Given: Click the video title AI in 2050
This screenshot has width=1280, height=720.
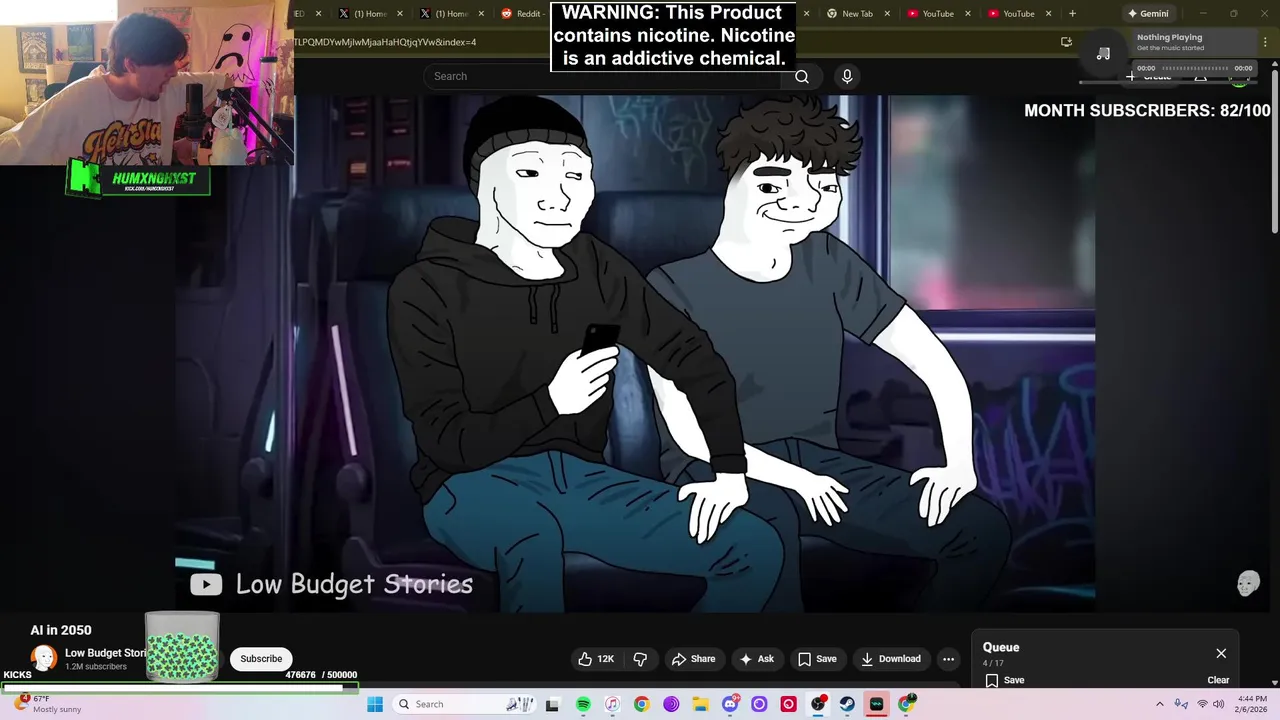Looking at the screenshot, I should (x=61, y=630).
